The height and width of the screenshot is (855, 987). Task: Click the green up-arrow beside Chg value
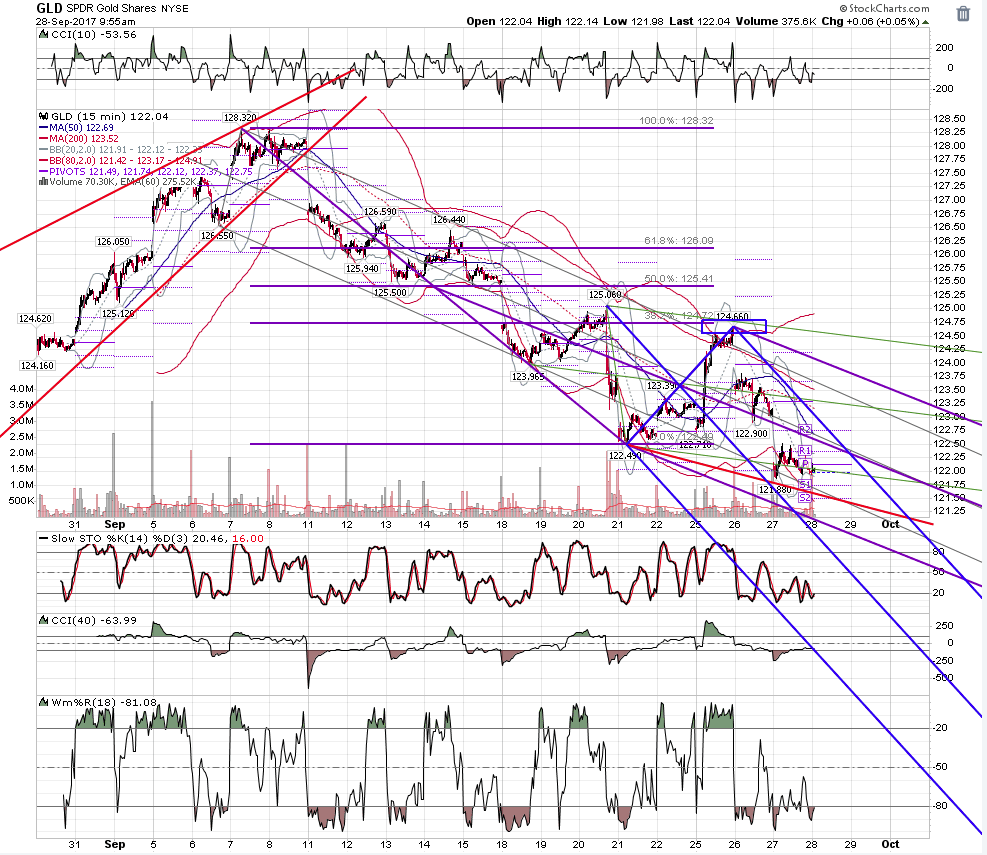[925, 22]
